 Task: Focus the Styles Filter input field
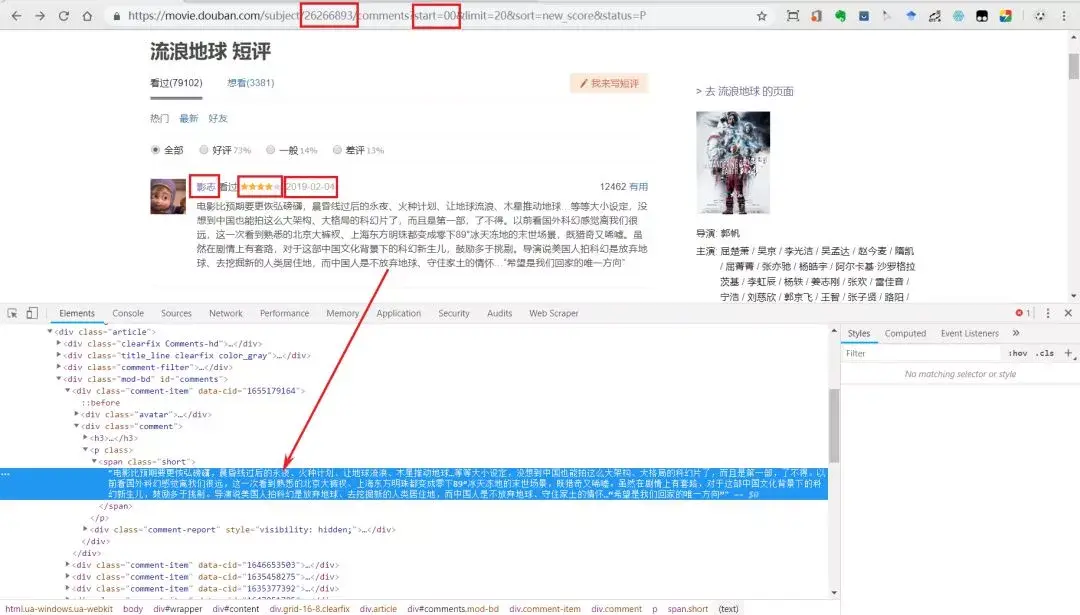(x=922, y=353)
